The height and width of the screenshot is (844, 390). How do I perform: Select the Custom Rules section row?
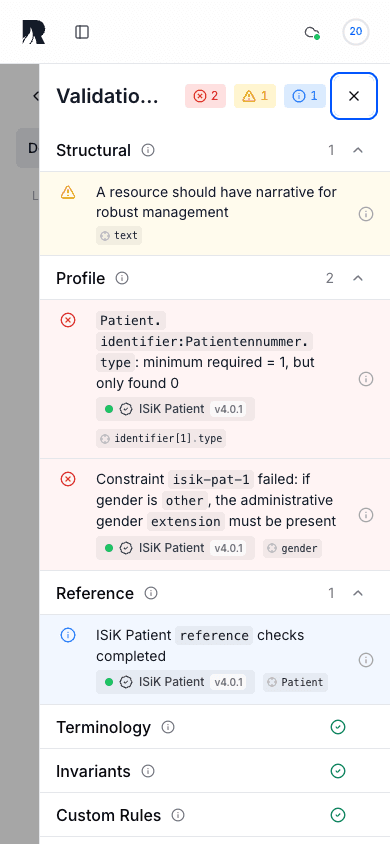click(x=215, y=815)
